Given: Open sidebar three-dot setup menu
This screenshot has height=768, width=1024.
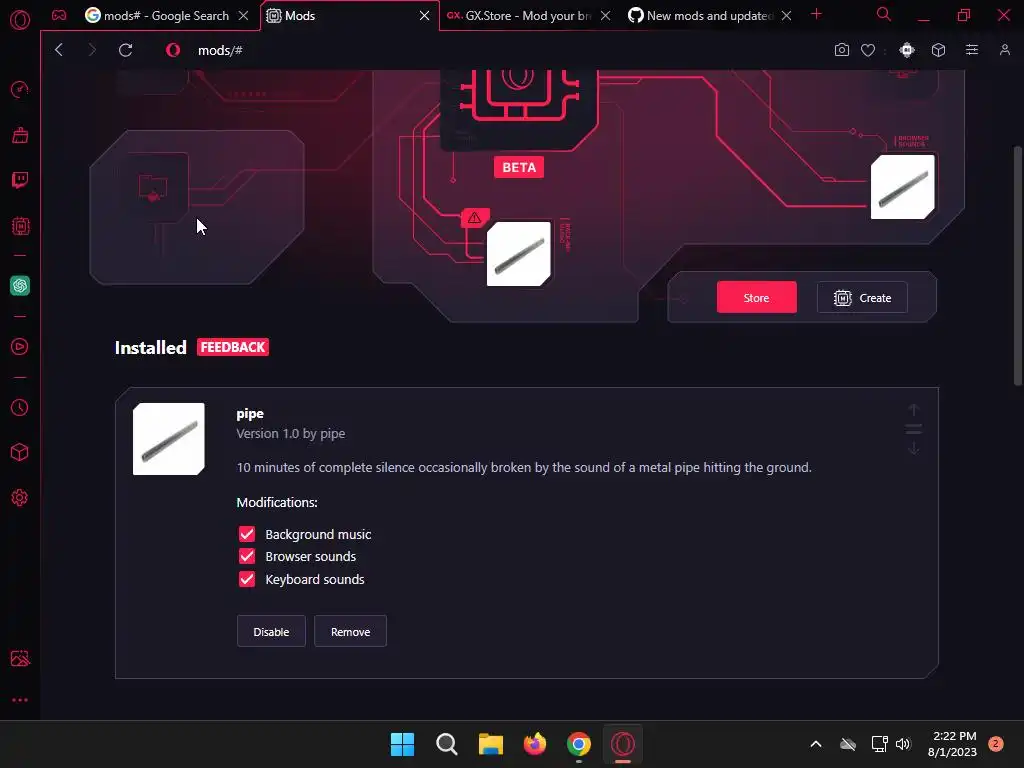Looking at the screenshot, I should pos(20,700).
